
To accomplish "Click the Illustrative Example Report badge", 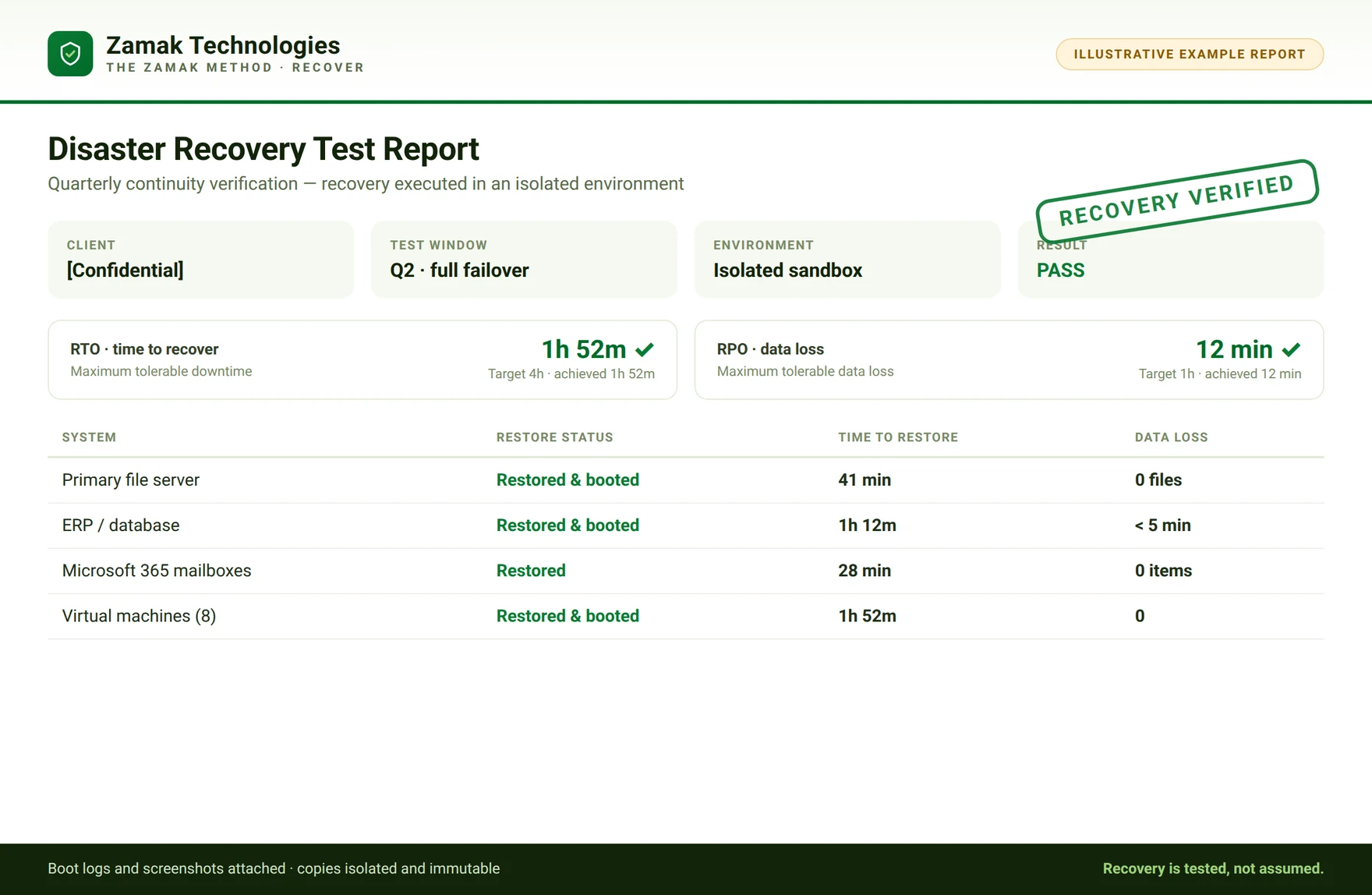I will pyautogui.click(x=1190, y=55).
